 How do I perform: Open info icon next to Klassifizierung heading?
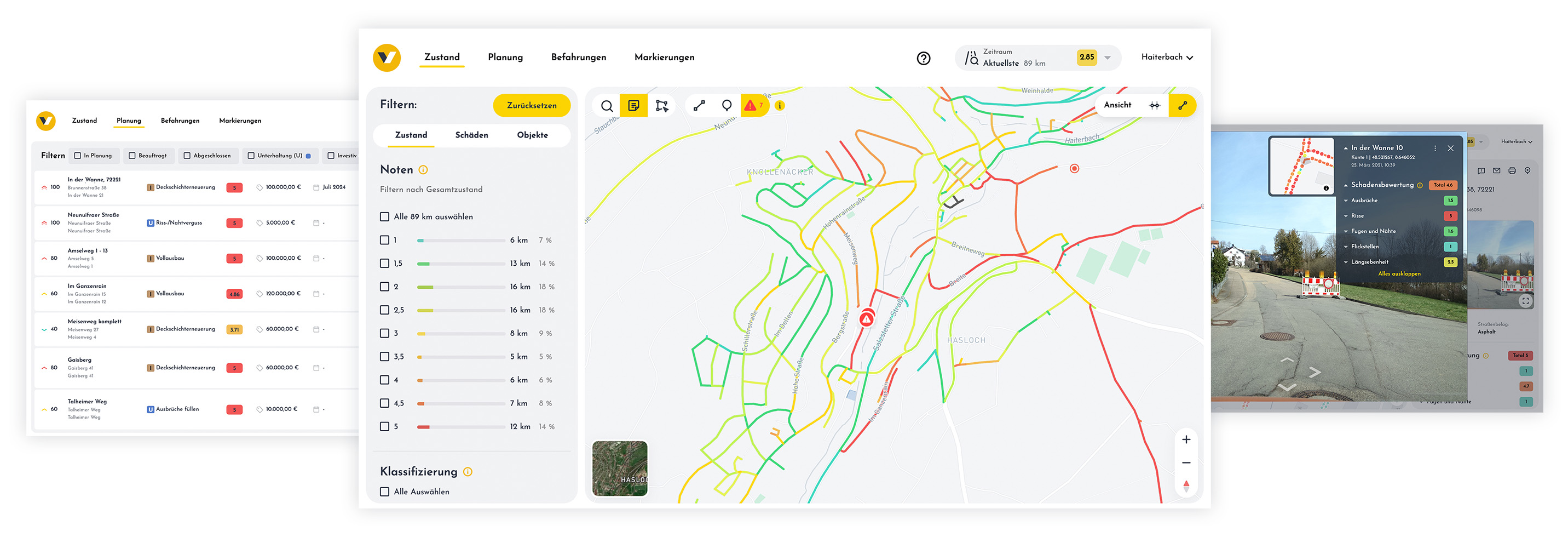pos(468,472)
